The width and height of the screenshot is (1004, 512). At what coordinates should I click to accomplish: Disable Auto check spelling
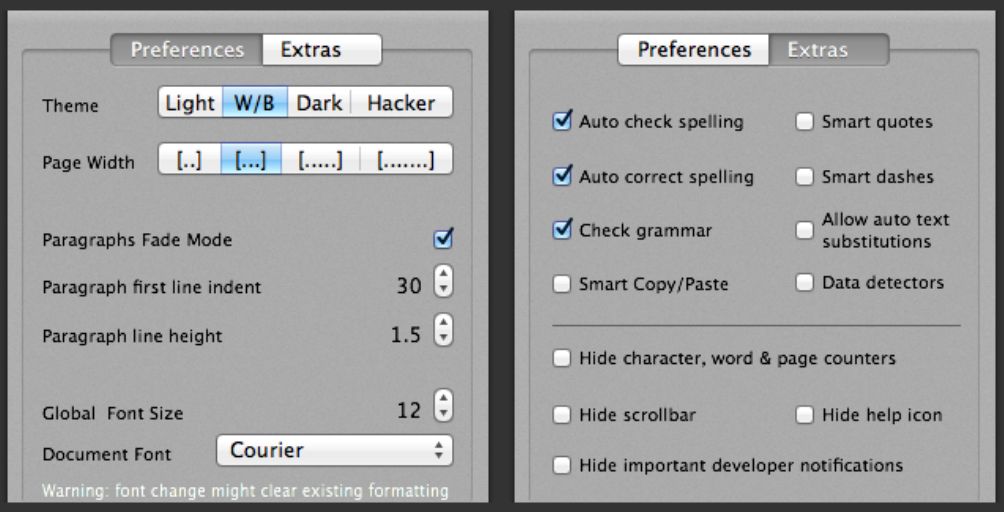point(562,122)
